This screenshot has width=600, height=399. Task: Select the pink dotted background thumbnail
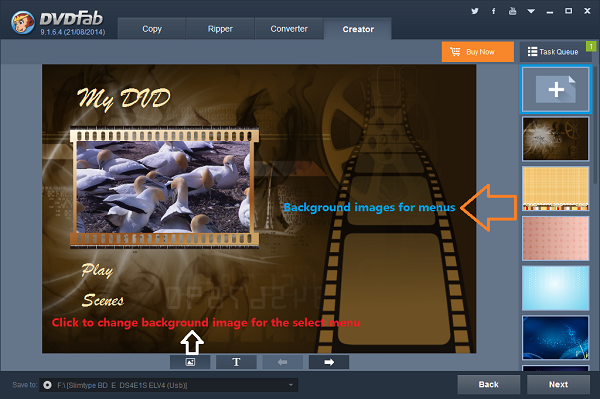coord(556,238)
